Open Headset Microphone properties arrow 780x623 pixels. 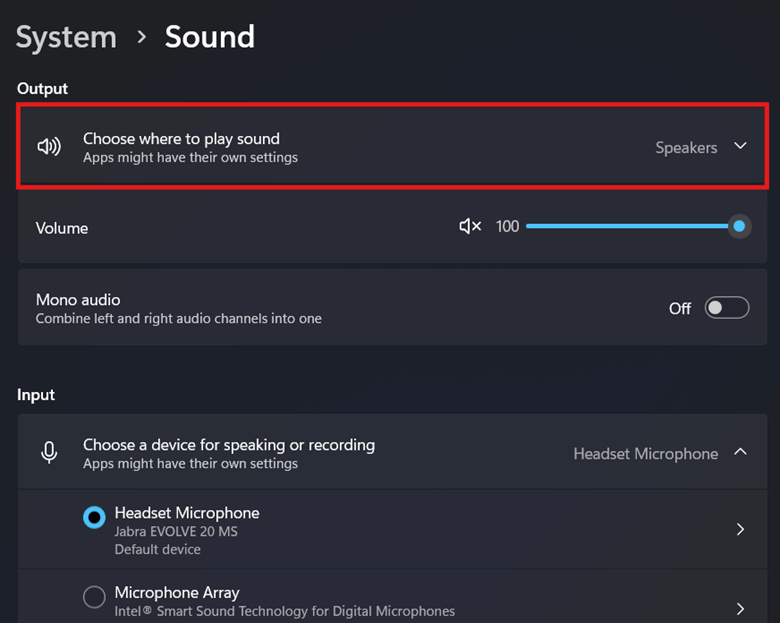point(740,529)
